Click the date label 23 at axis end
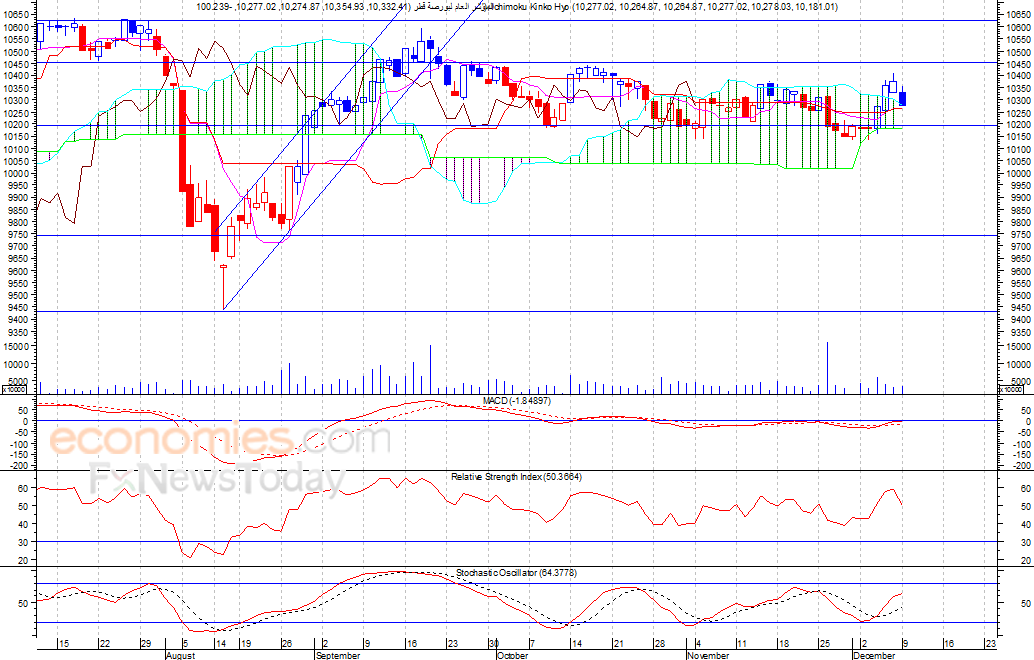Viewport: 1034px width, 660px height. click(990, 644)
